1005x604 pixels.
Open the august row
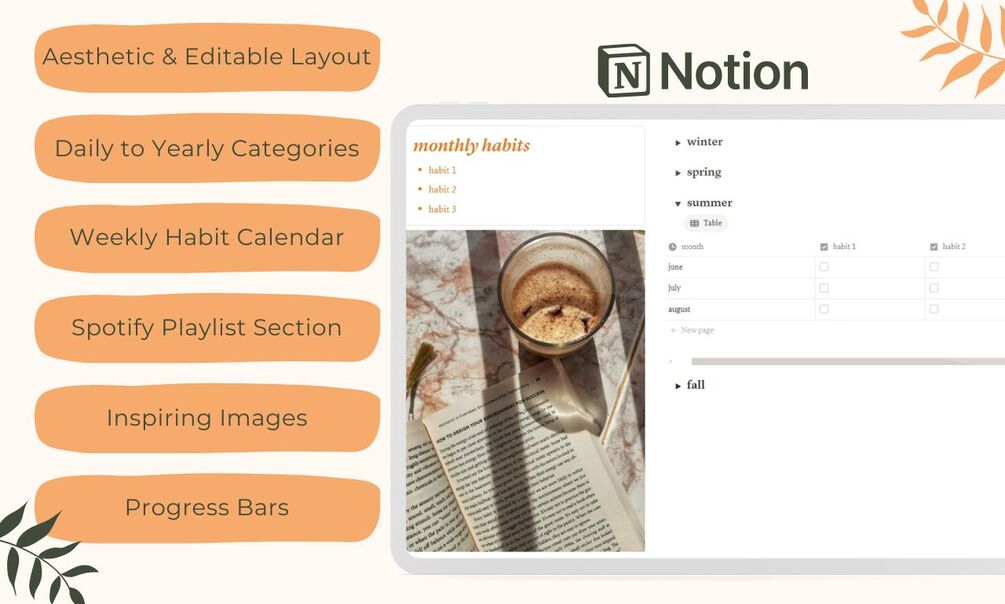[x=740, y=309]
